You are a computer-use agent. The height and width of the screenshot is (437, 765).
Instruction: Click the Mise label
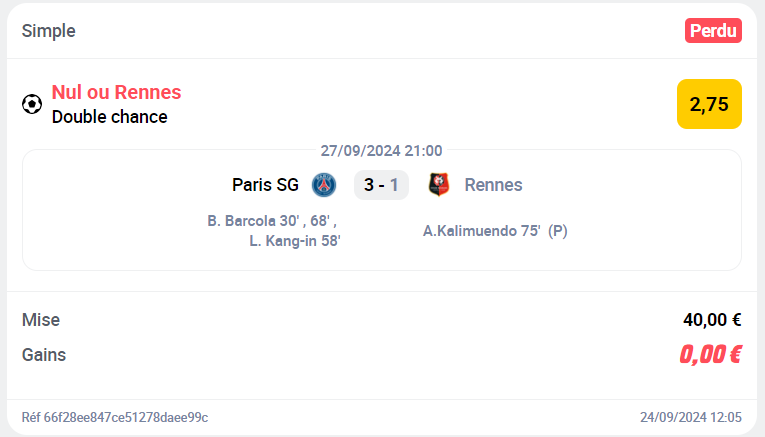pyautogui.click(x=41, y=320)
